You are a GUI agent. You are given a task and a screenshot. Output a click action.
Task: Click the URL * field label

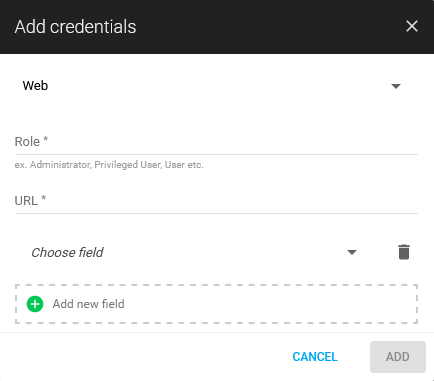click(x=30, y=201)
